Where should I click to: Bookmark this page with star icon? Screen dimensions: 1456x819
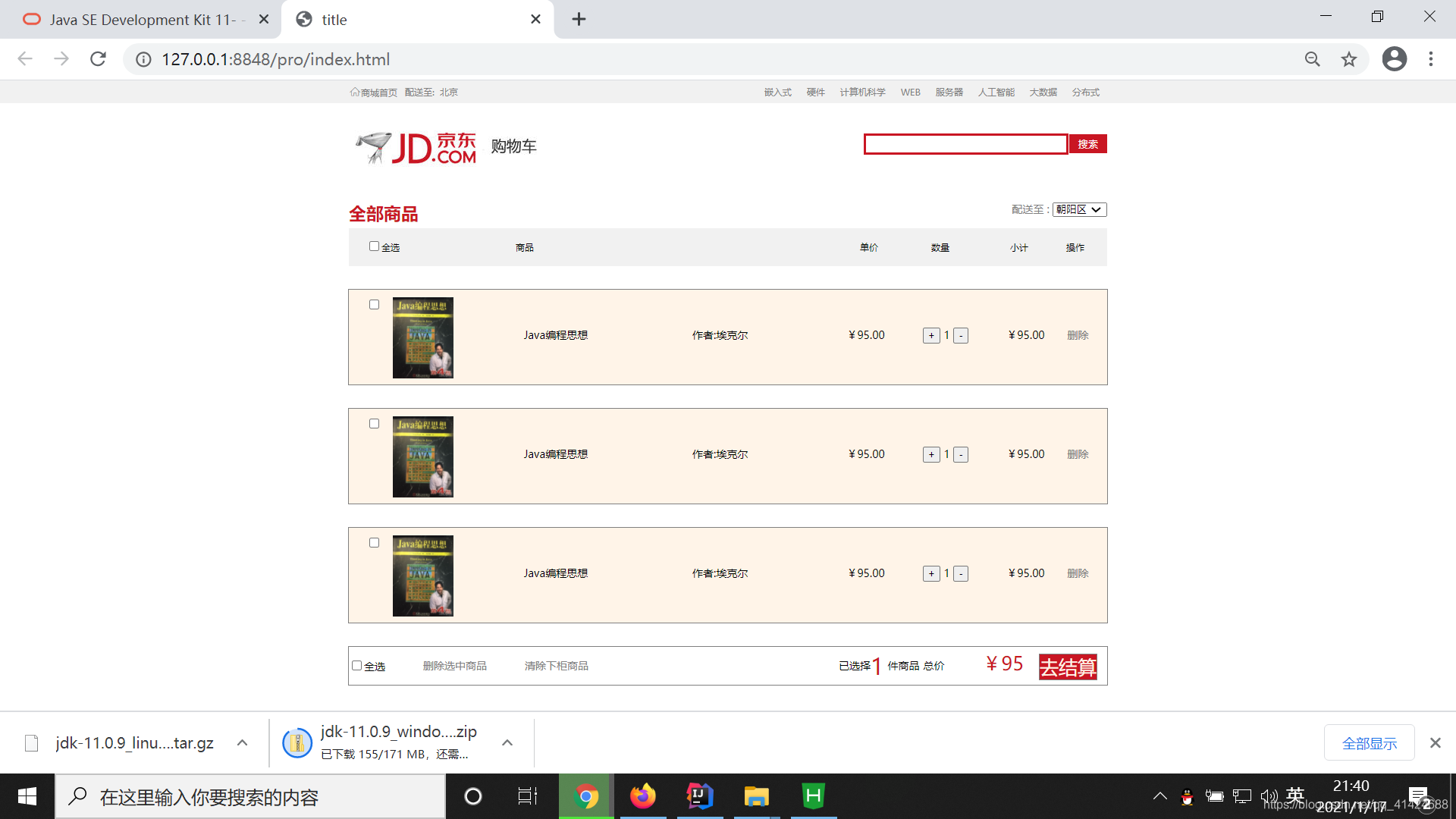(1348, 59)
